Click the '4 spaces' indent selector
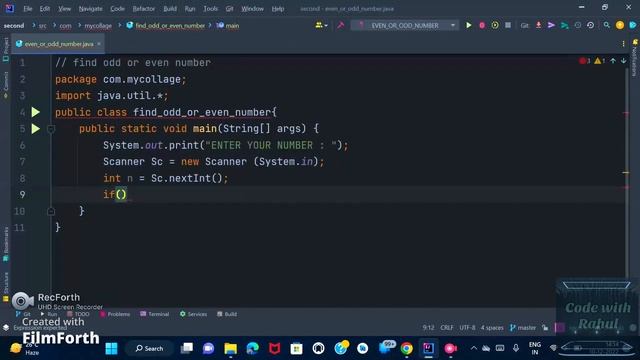Image resolution: width=640 pixels, height=360 pixels. tap(492, 327)
